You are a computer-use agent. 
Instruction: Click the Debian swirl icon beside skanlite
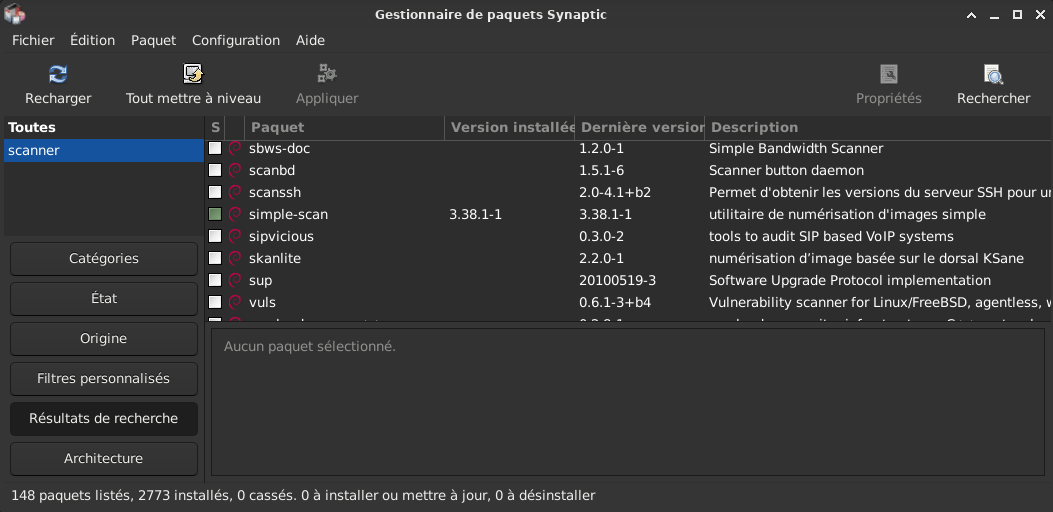pyautogui.click(x=236, y=258)
